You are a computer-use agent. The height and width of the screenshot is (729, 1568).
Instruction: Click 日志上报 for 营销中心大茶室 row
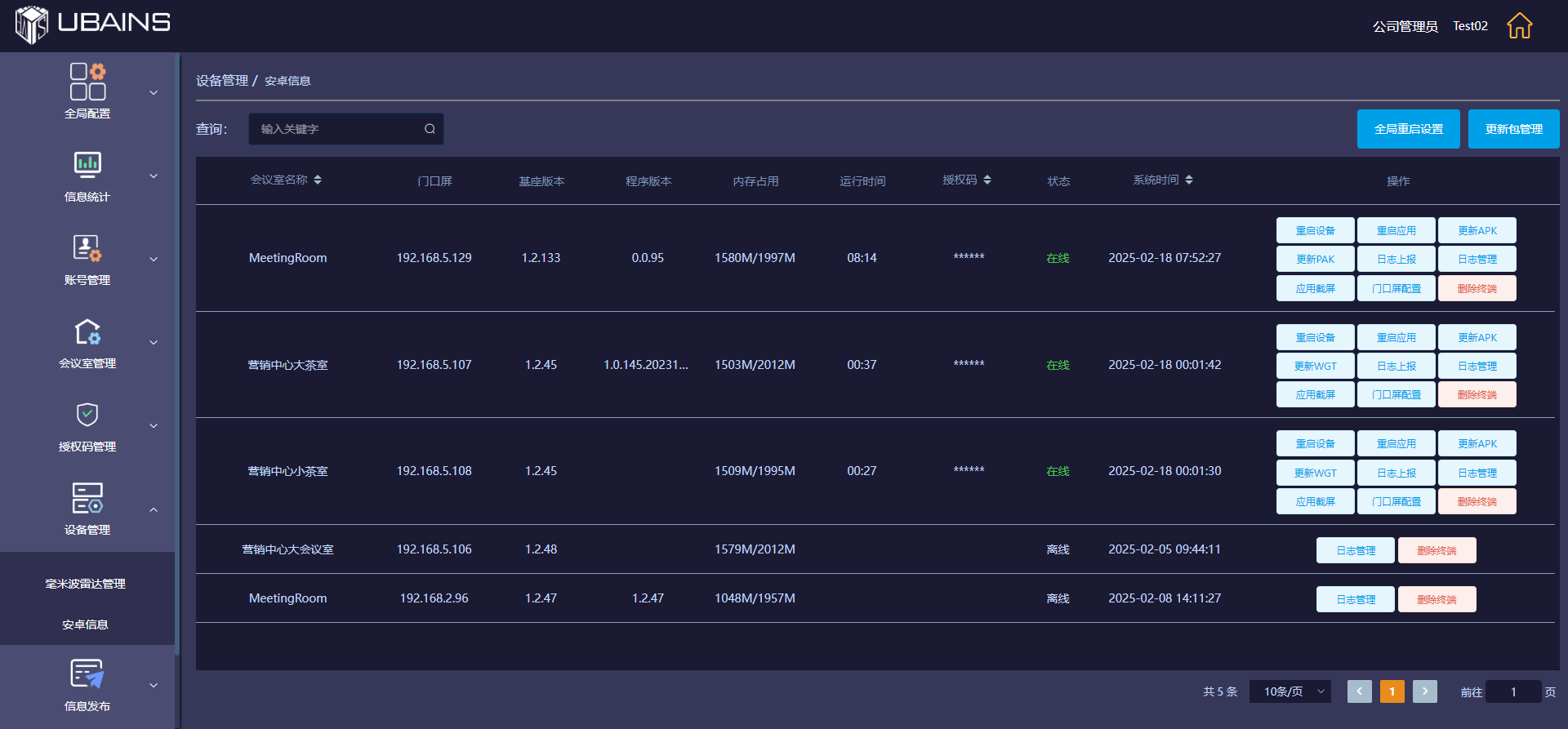[x=1396, y=366]
